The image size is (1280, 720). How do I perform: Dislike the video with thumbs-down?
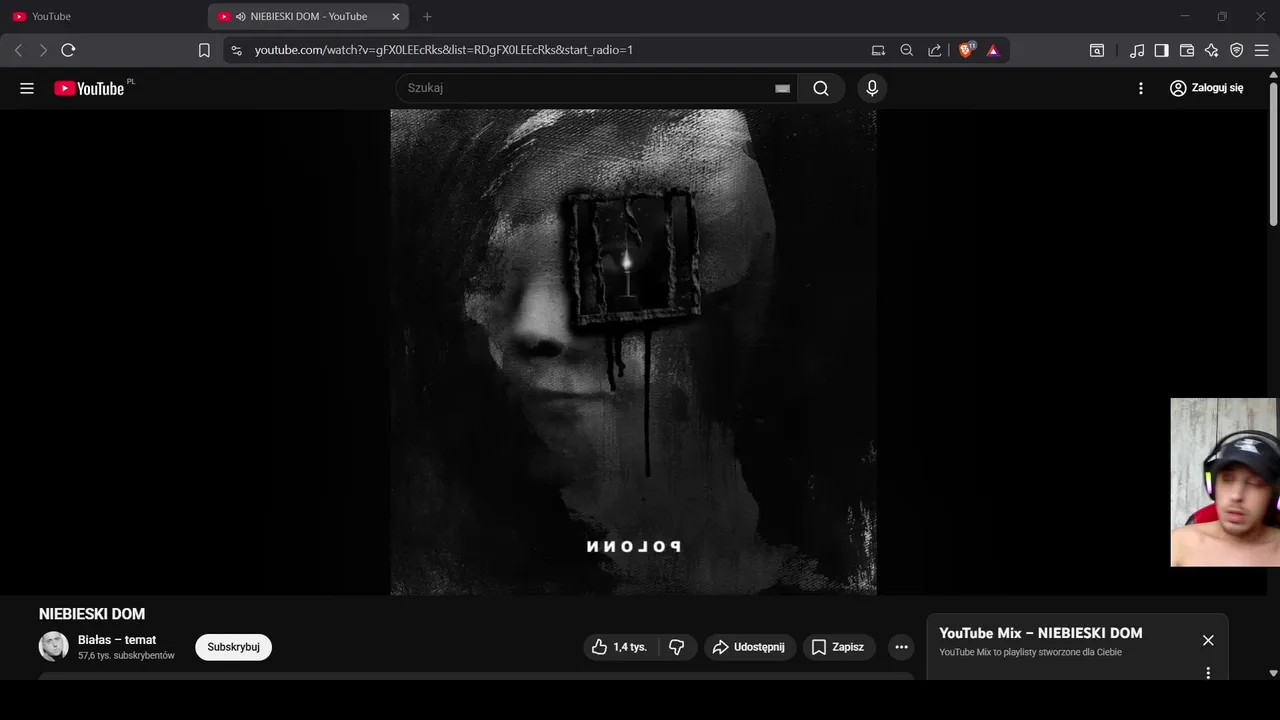click(677, 647)
